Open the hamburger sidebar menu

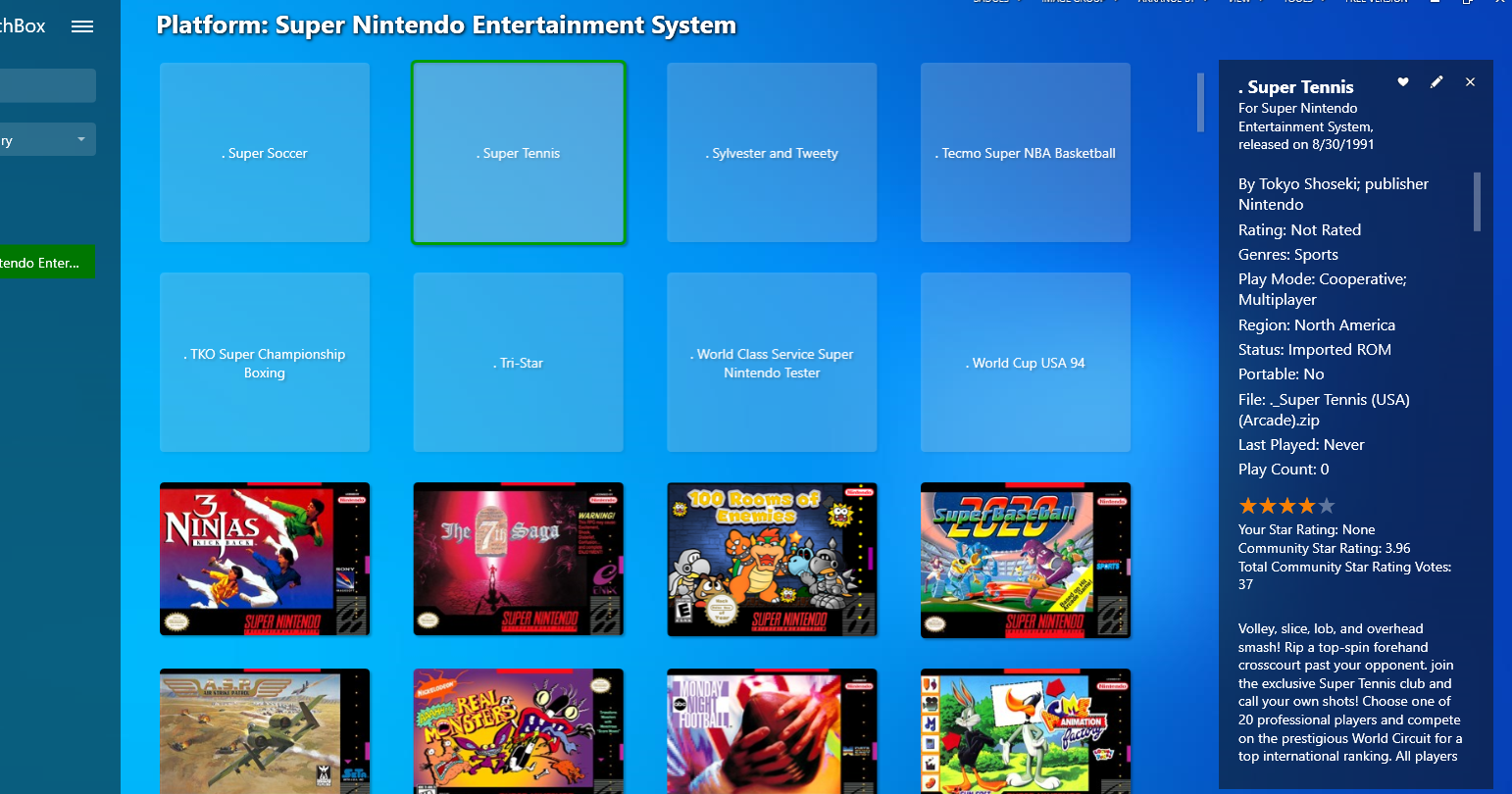pos(82,26)
